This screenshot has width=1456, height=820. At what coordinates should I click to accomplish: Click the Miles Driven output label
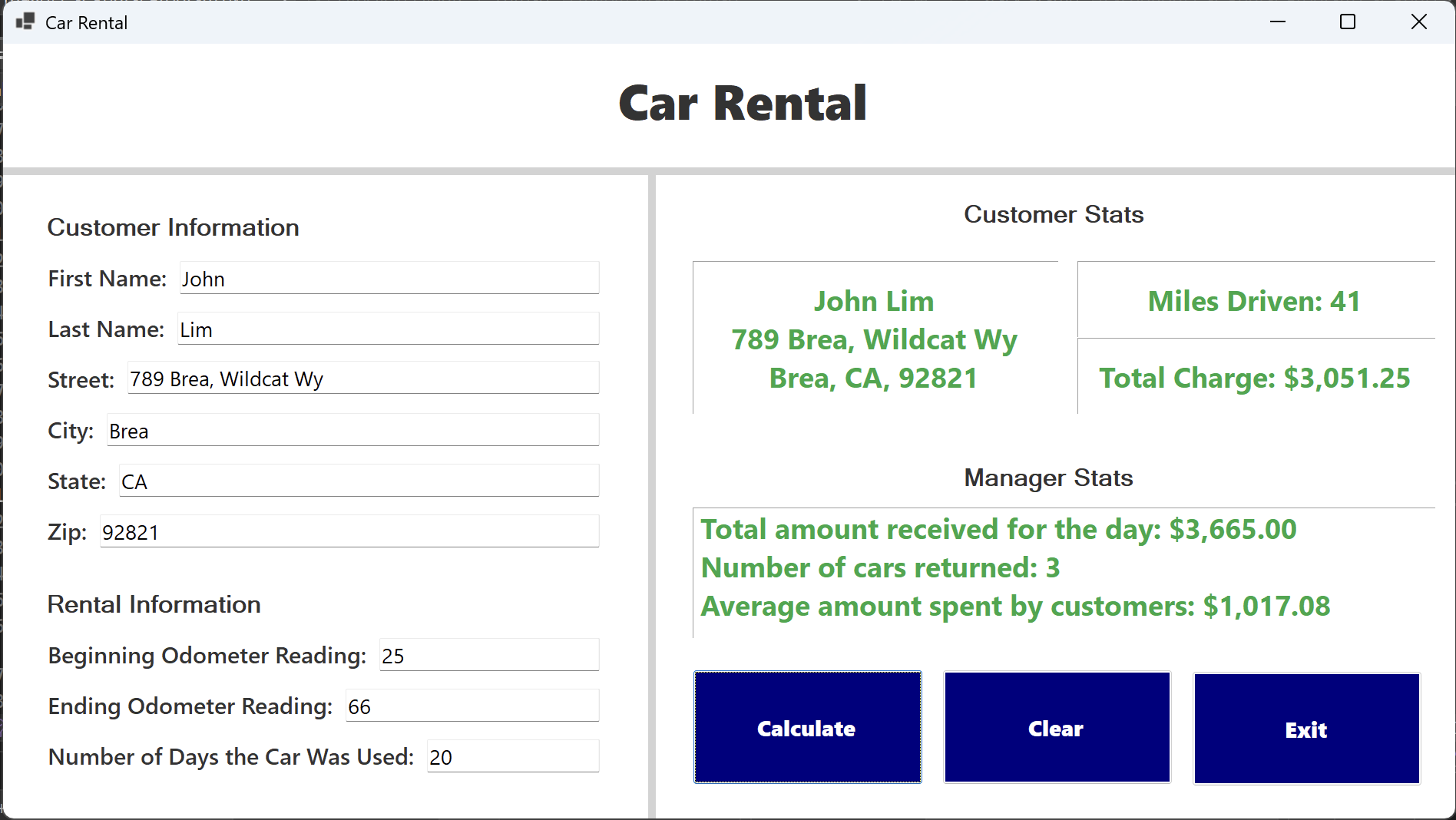point(1255,301)
